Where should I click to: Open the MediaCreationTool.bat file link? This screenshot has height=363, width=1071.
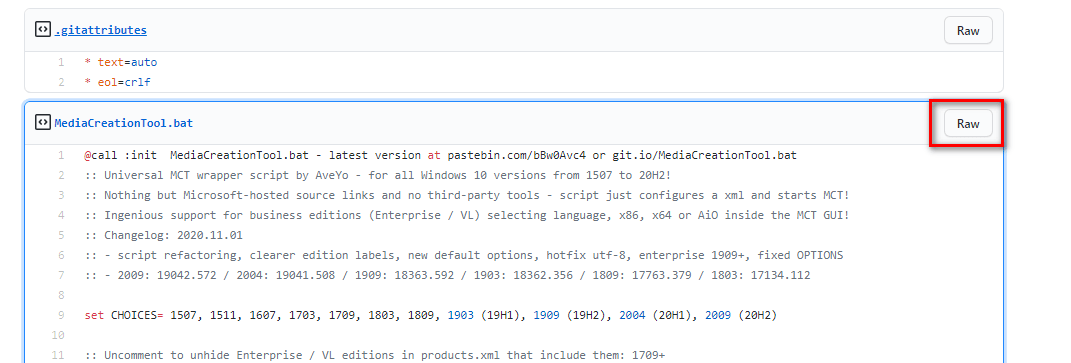tap(124, 123)
